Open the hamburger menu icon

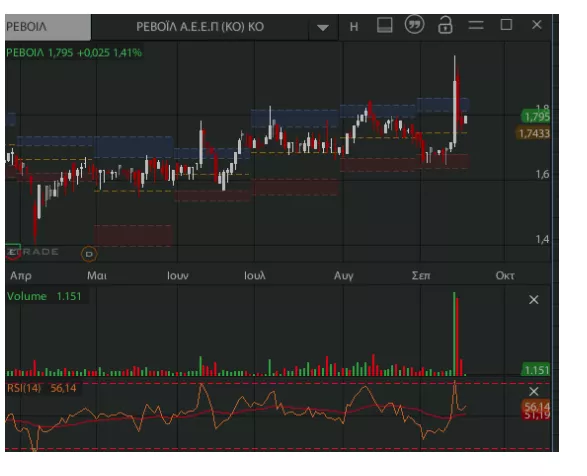[476, 25]
